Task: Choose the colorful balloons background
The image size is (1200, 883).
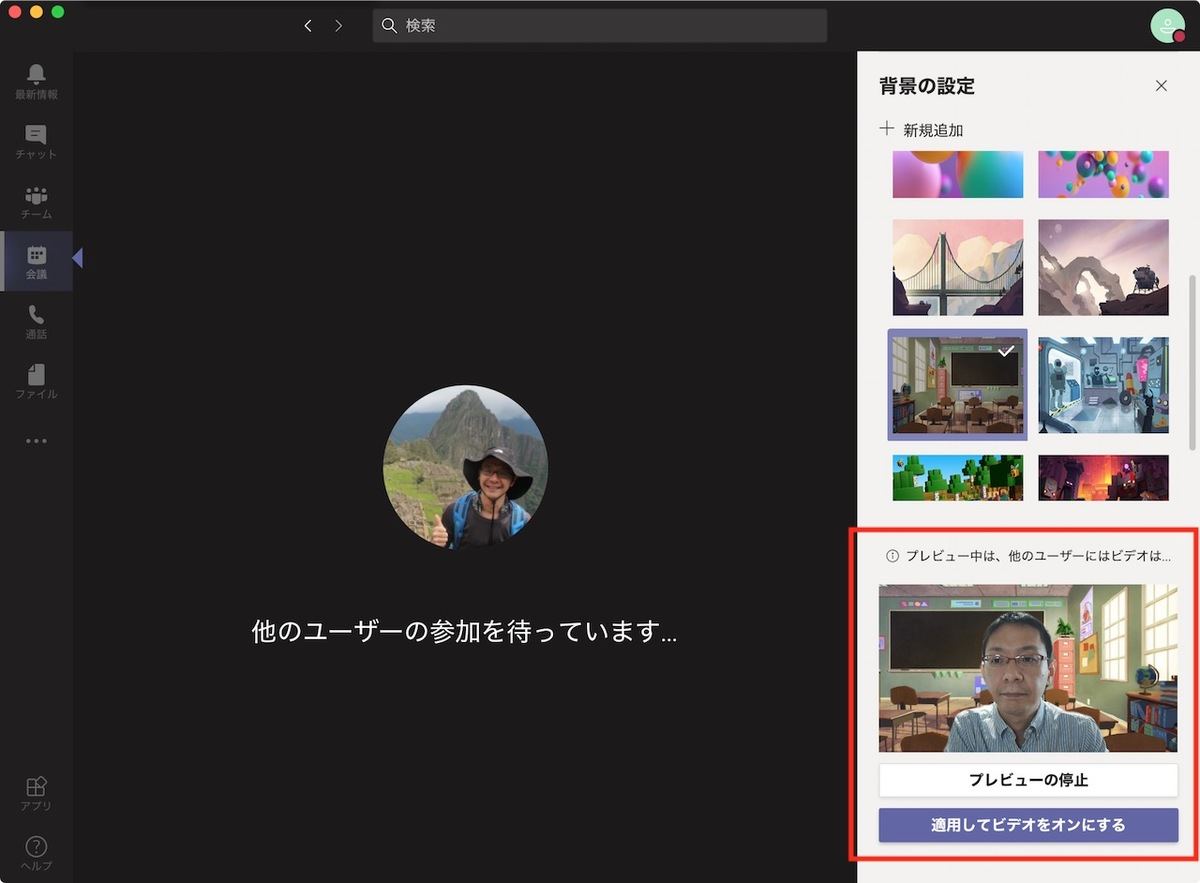Action: click(1103, 174)
